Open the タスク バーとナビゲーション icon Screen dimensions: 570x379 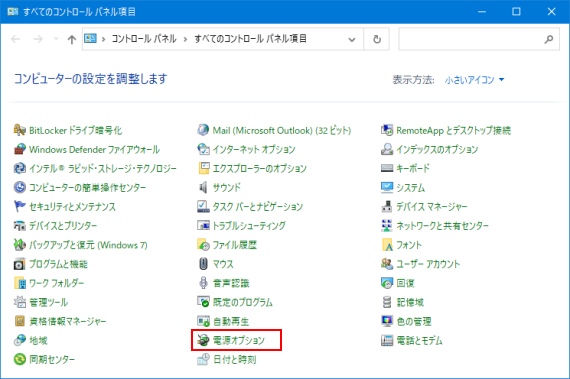click(x=203, y=206)
